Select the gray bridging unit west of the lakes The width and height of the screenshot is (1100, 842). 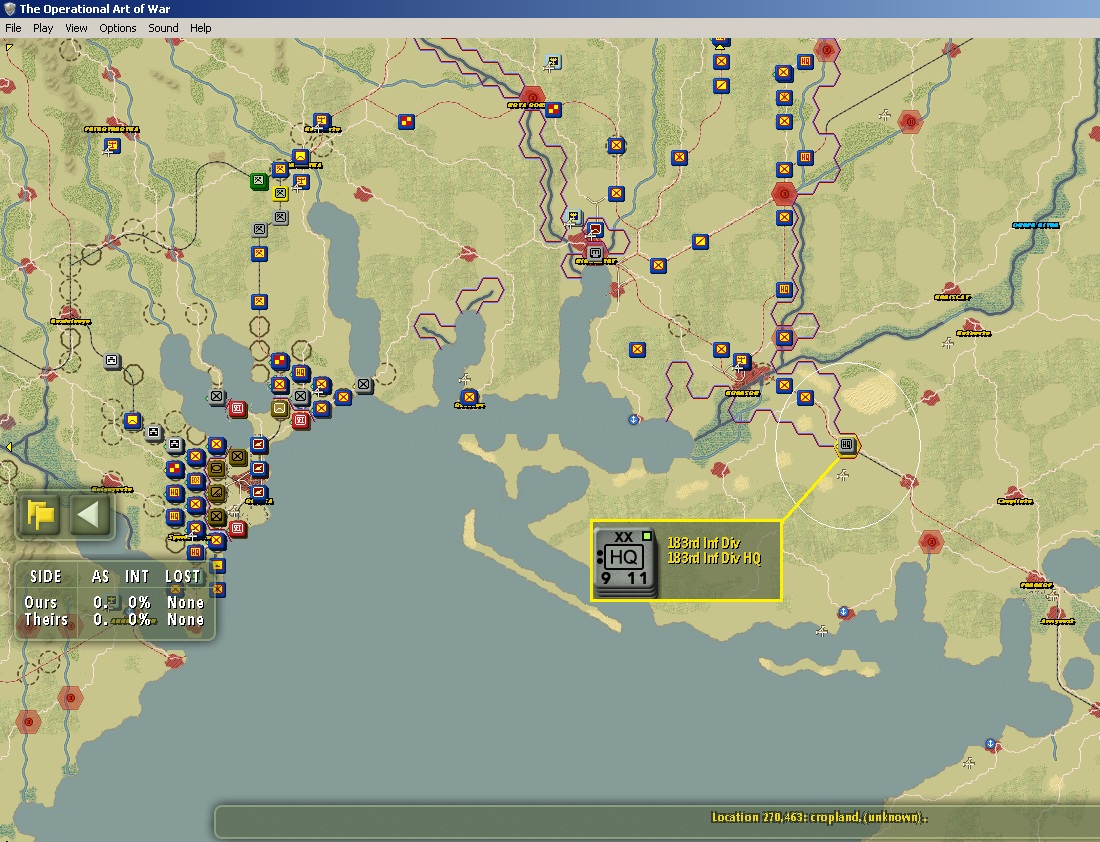[112, 361]
